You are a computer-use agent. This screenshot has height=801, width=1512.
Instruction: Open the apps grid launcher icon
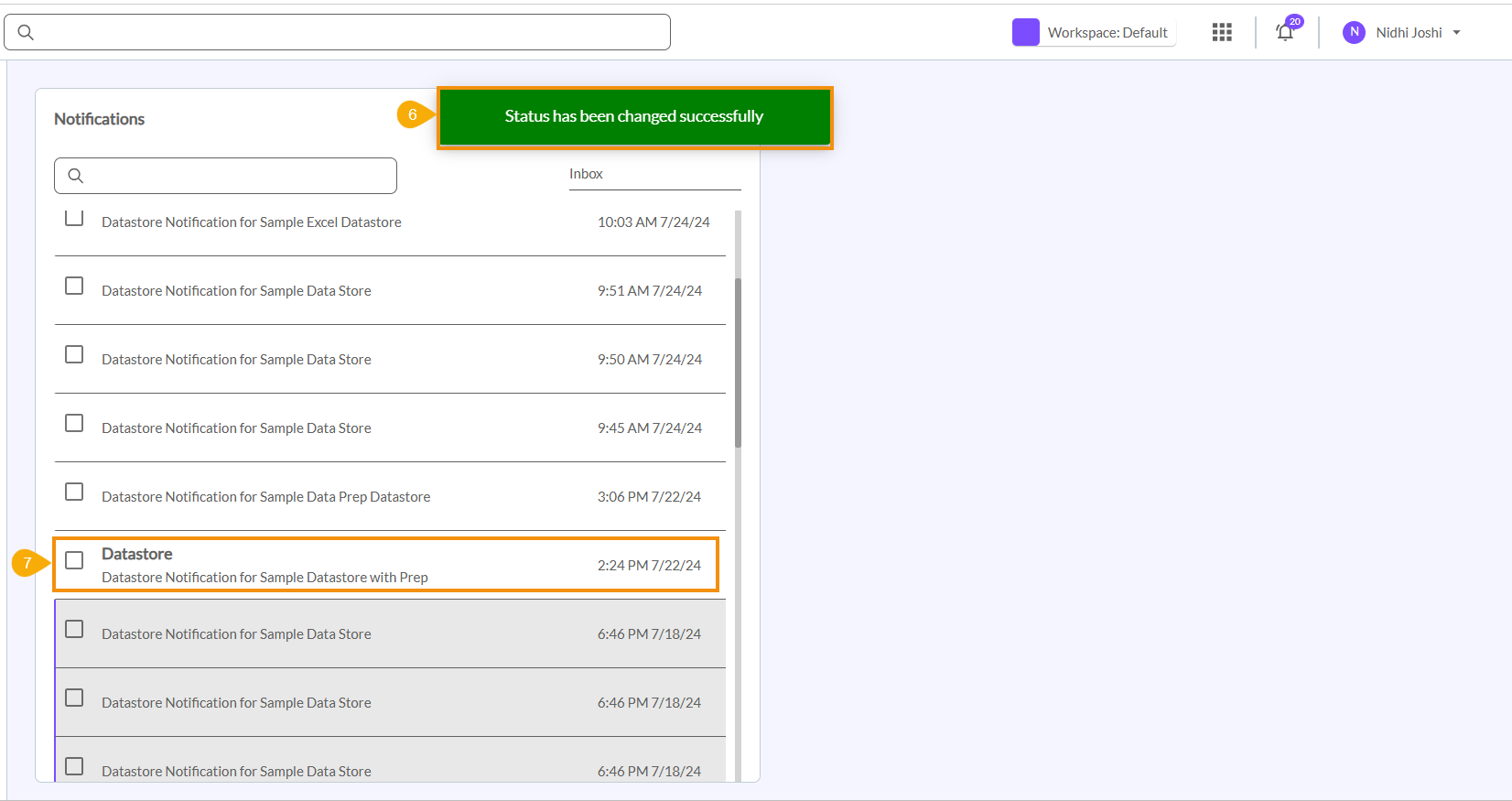[1222, 33]
